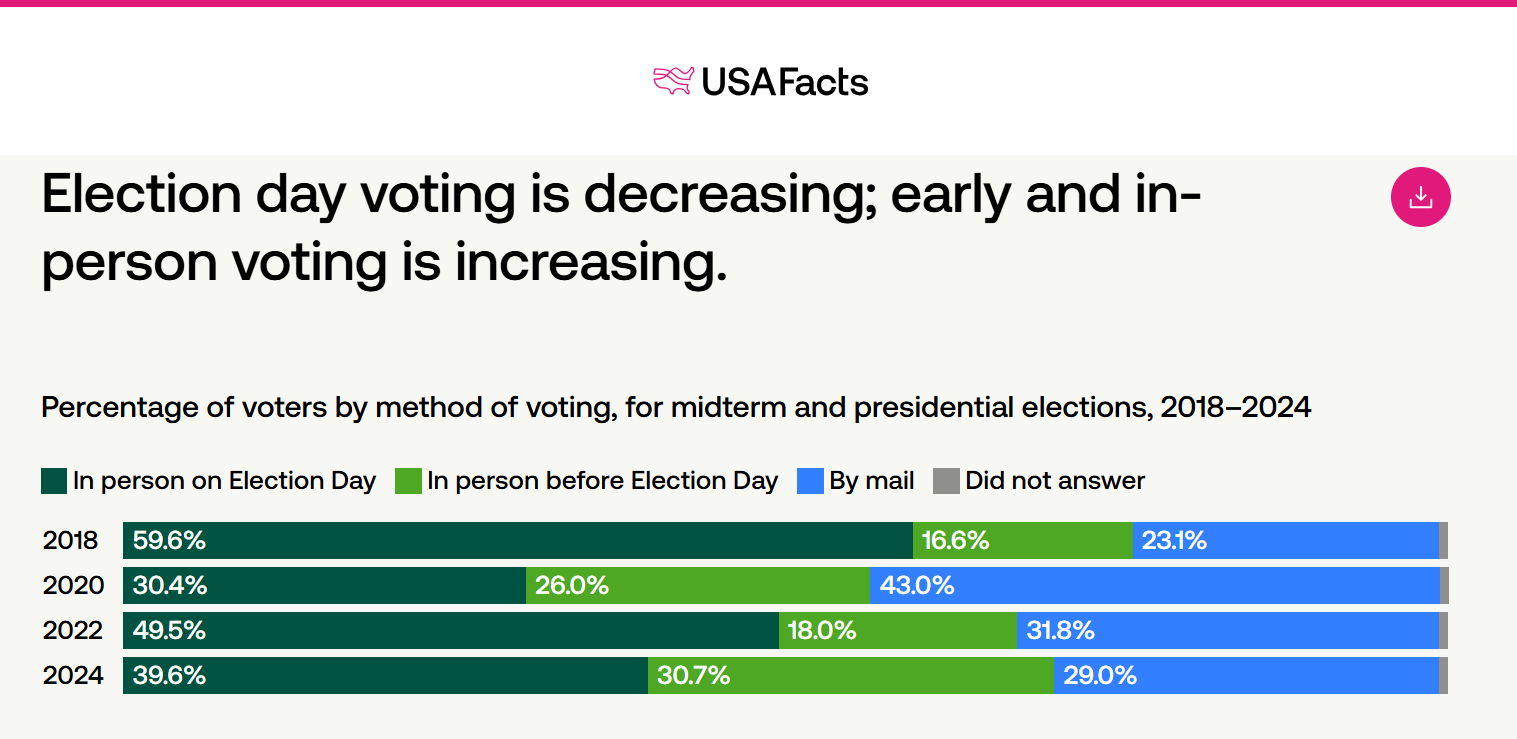1517x739 pixels.
Task: Toggle the 'Did not answer' legend label
Action: [x=1054, y=481]
